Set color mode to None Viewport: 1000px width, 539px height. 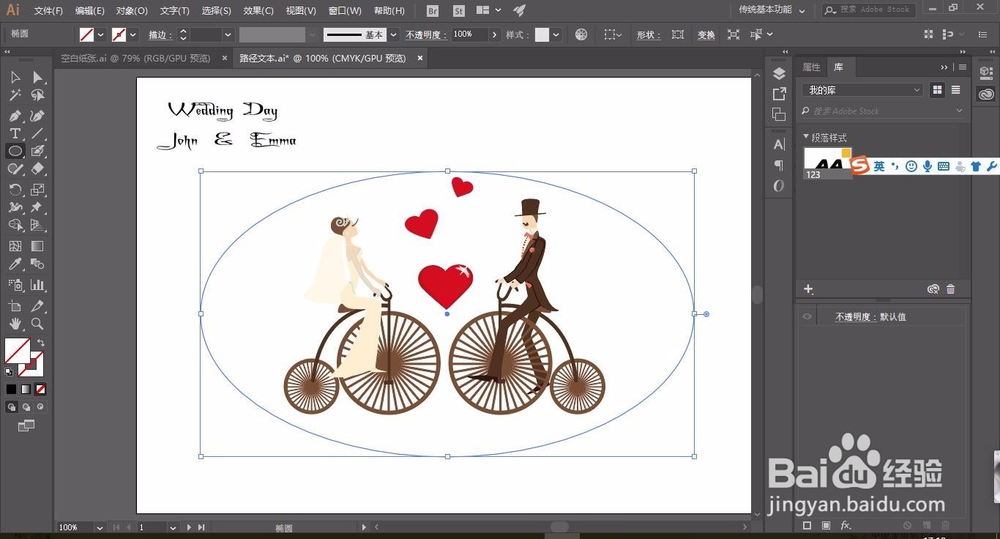[x=40, y=389]
